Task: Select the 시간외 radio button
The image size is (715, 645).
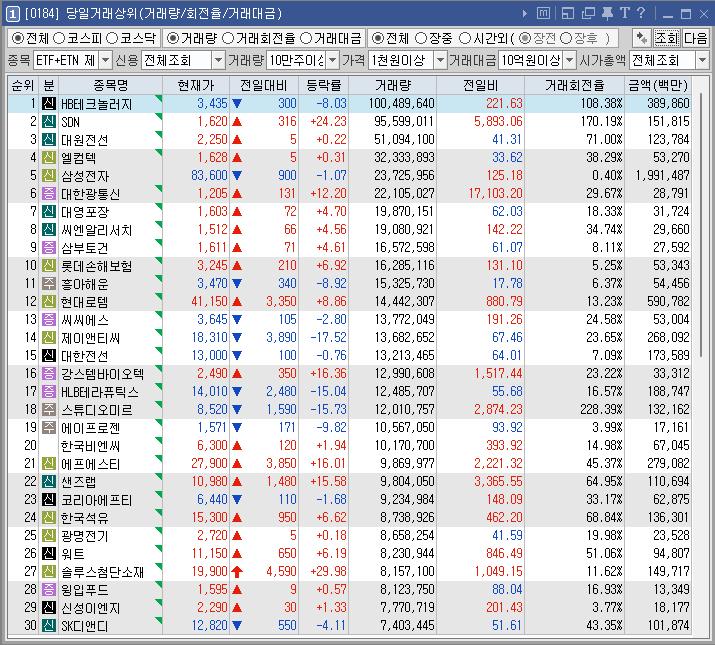Action: [x=464, y=38]
